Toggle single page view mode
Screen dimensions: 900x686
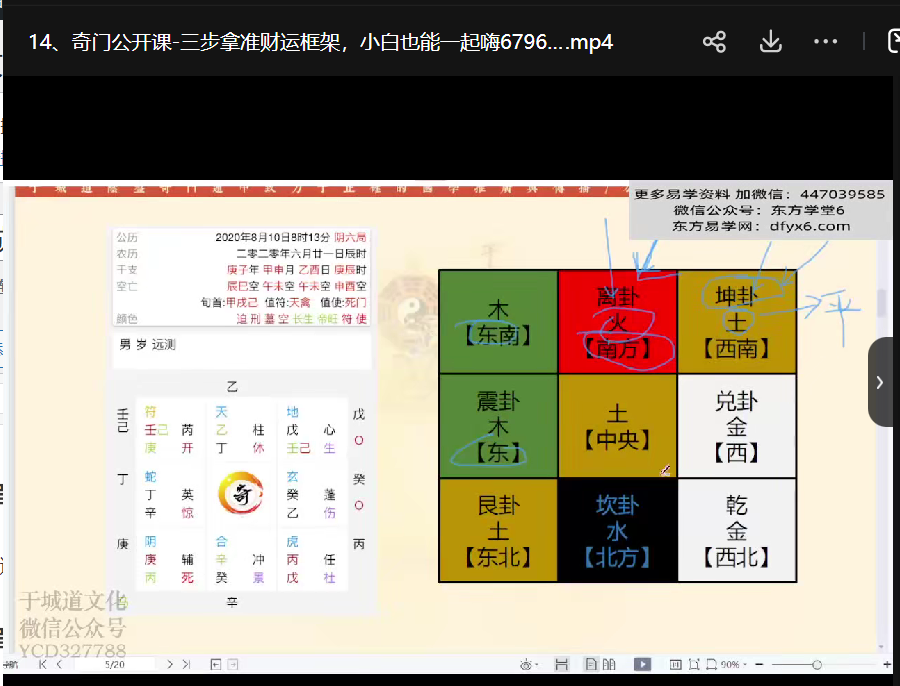click(592, 664)
